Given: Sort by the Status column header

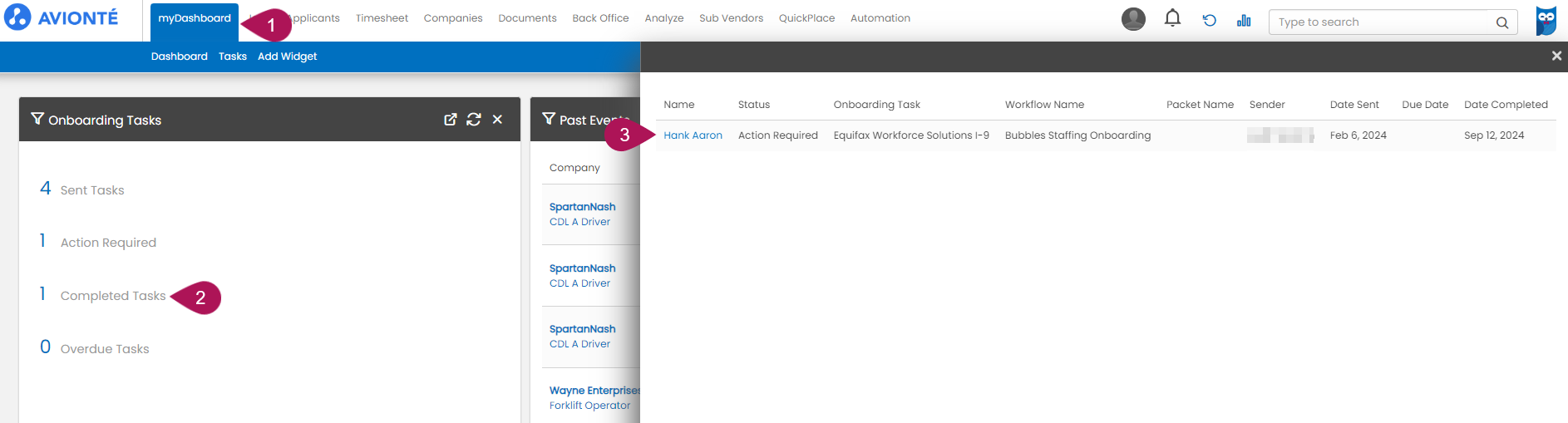Looking at the screenshot, I should coord(754,105).
